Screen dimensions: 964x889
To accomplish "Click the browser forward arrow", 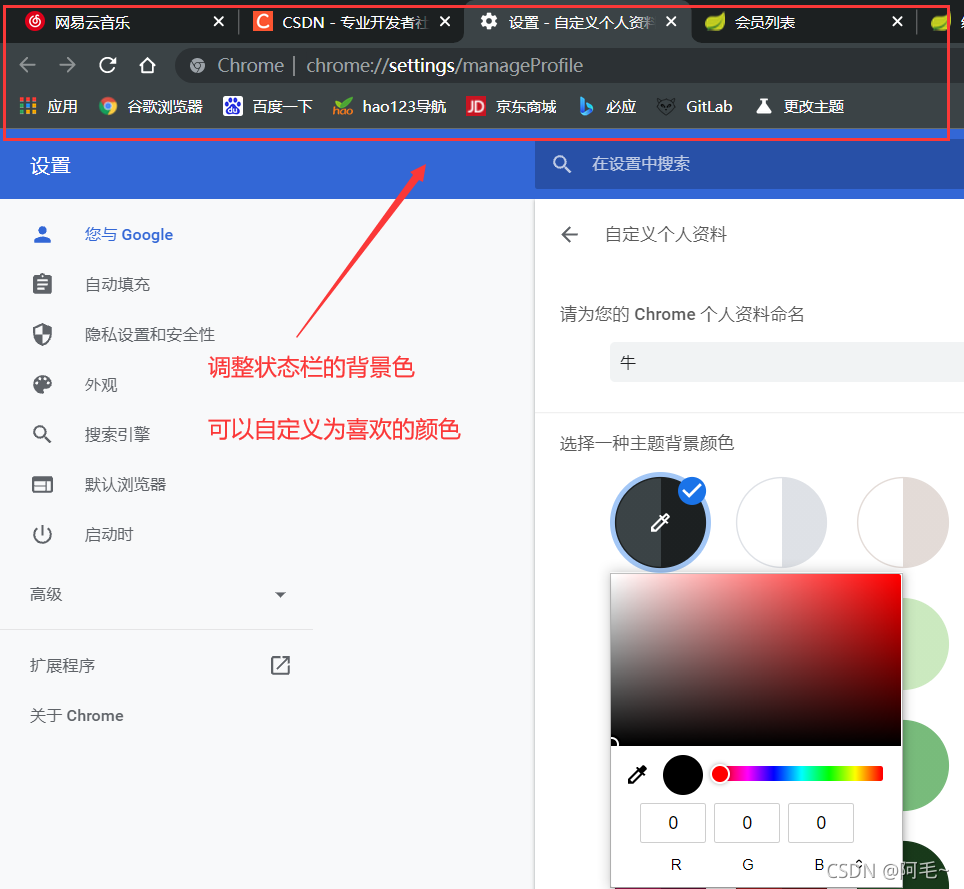I will click(67, 65).
